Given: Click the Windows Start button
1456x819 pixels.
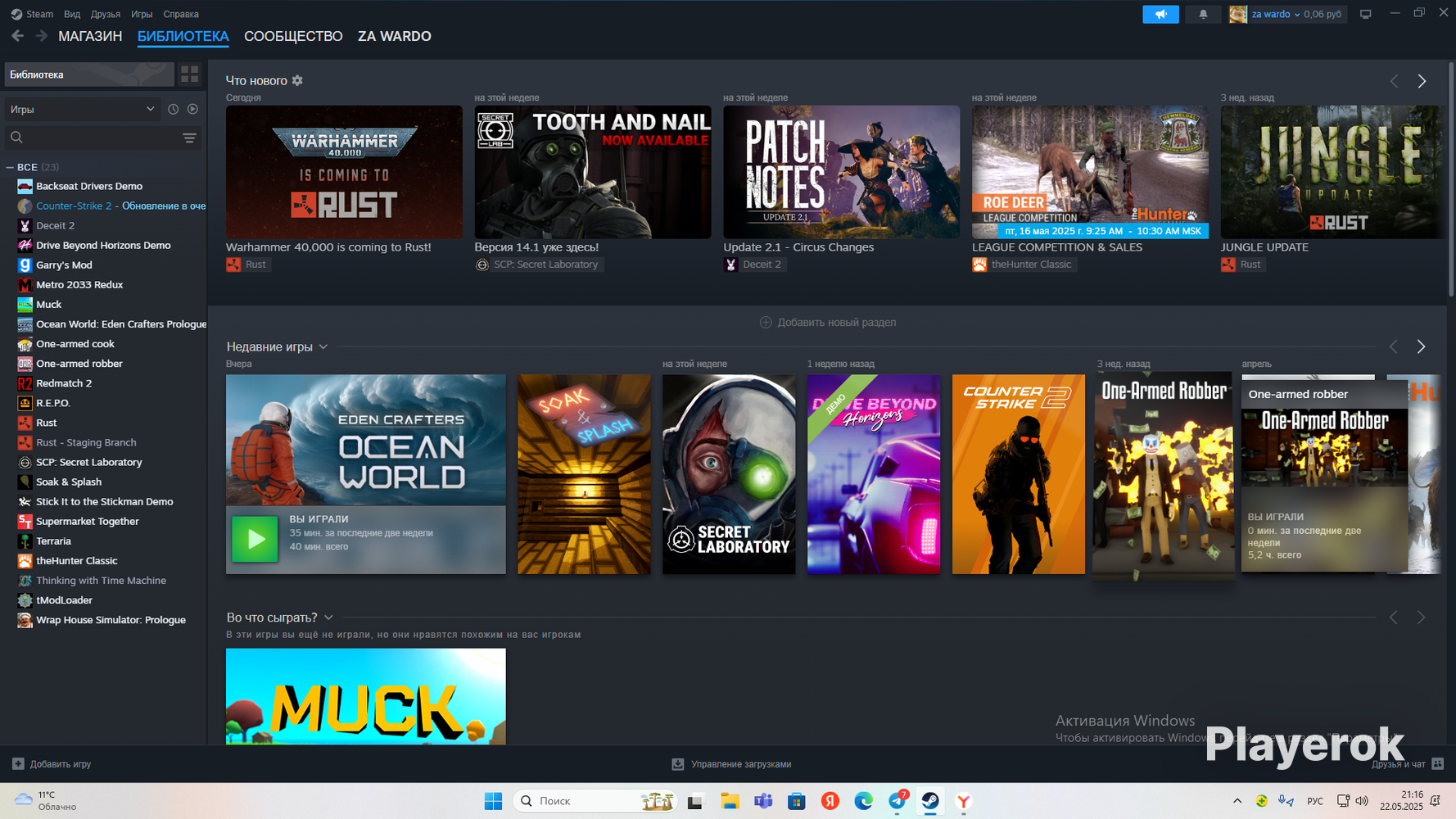Looking at the screenshot, I should point(493,801).
